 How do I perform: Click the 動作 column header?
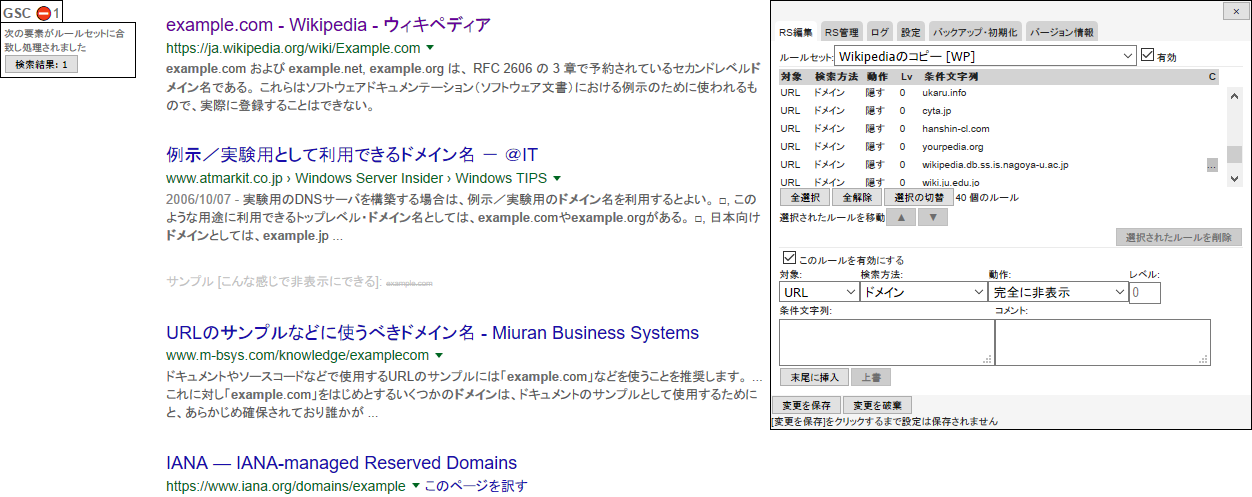tap(877, 76)
